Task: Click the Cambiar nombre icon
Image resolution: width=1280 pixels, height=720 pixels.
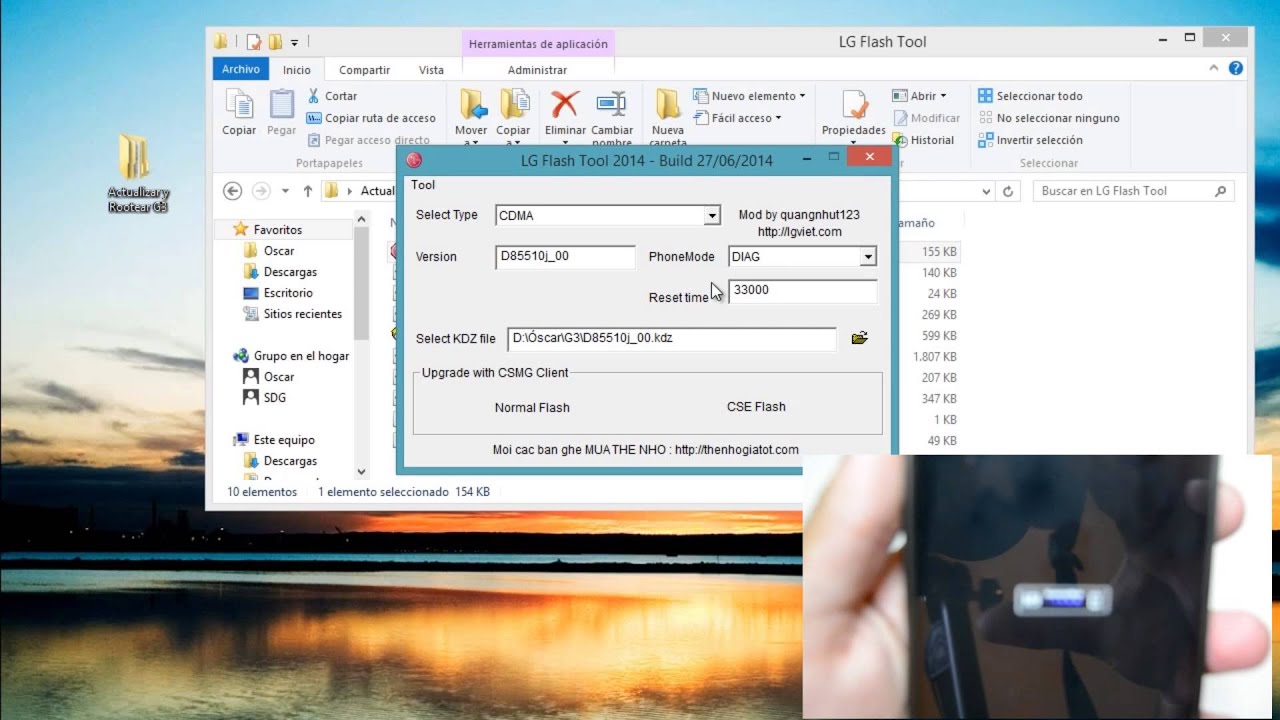Action: coord(611,104)
